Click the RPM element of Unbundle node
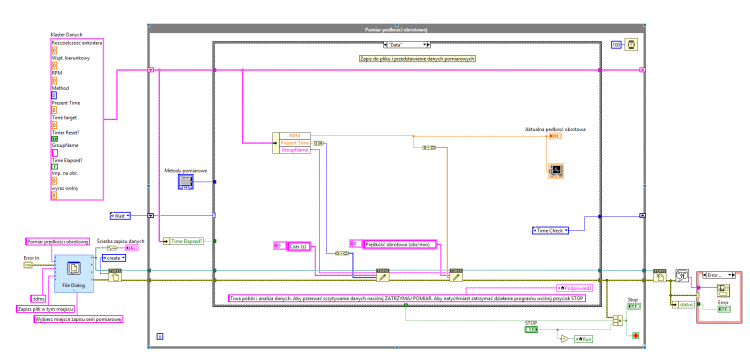The width and height of the screenshot is (750, 363). click(x=295, y=136)
